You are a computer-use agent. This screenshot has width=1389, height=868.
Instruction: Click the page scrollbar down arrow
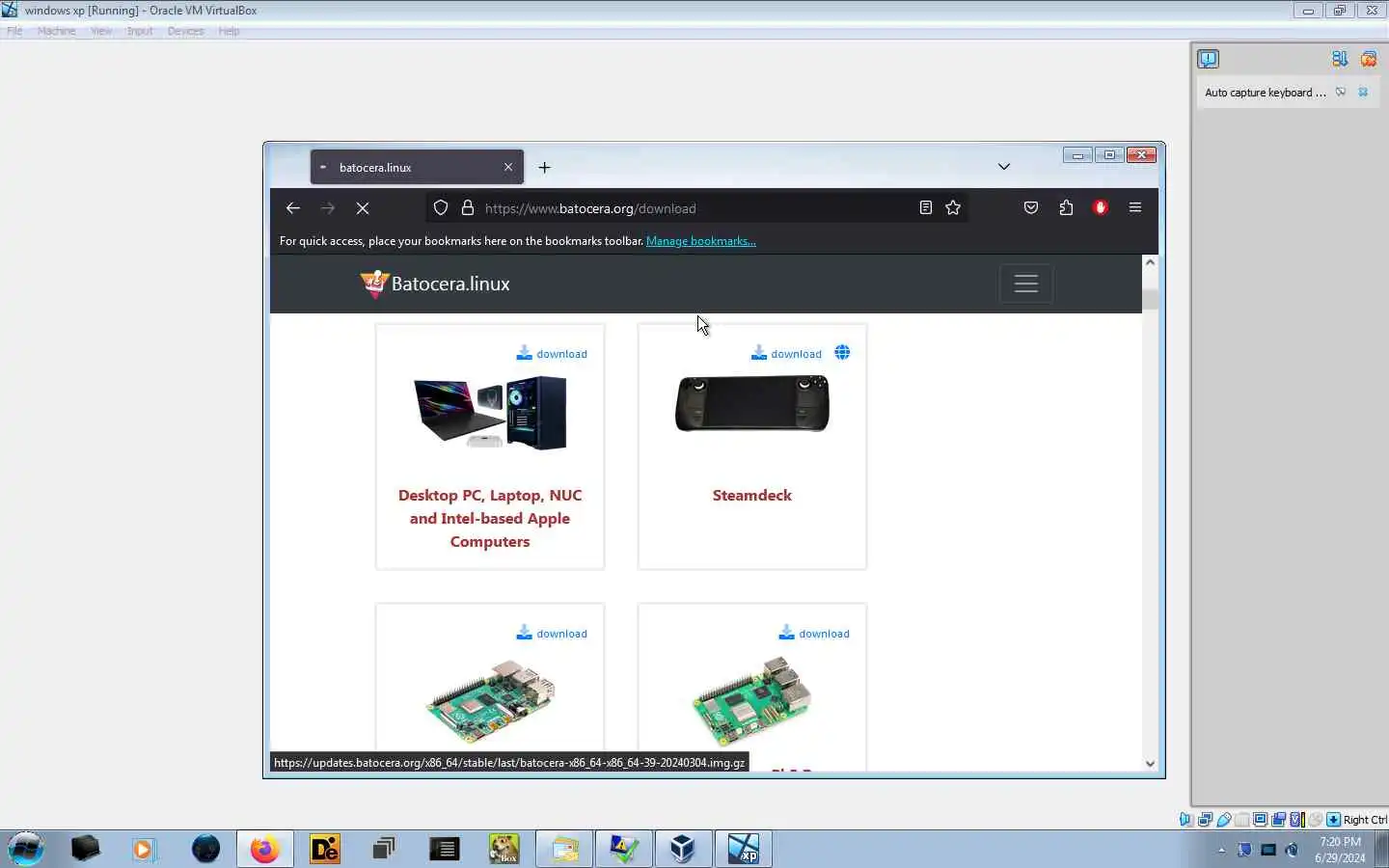(x=1150, y=763)
